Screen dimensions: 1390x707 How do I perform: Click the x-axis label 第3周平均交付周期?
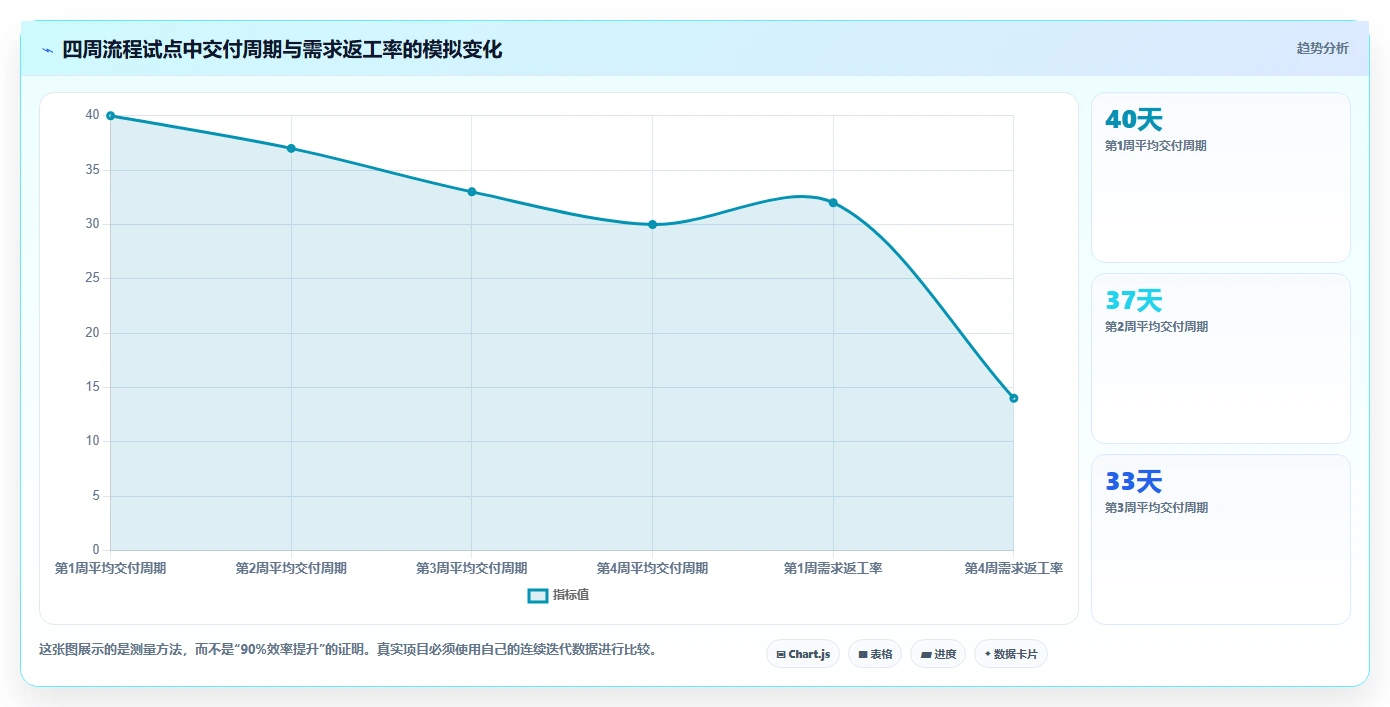click(x=471, y=568)
